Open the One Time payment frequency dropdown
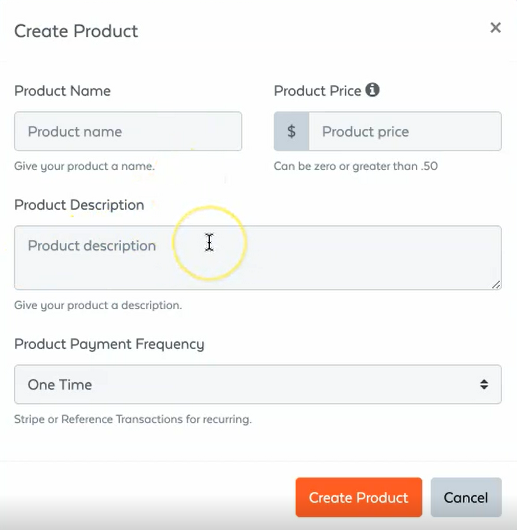517x530 pixels. (x=258, y=384)
